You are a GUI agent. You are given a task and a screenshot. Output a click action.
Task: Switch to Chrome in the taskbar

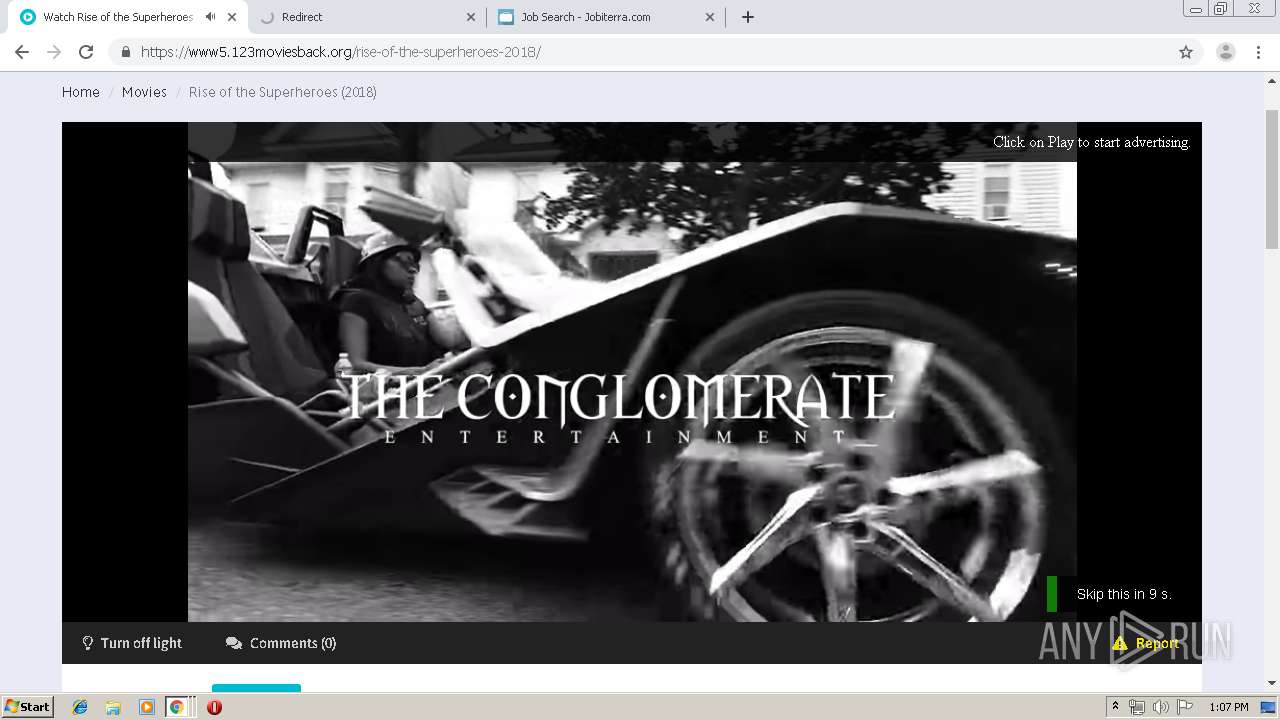[x=177, y=707]
